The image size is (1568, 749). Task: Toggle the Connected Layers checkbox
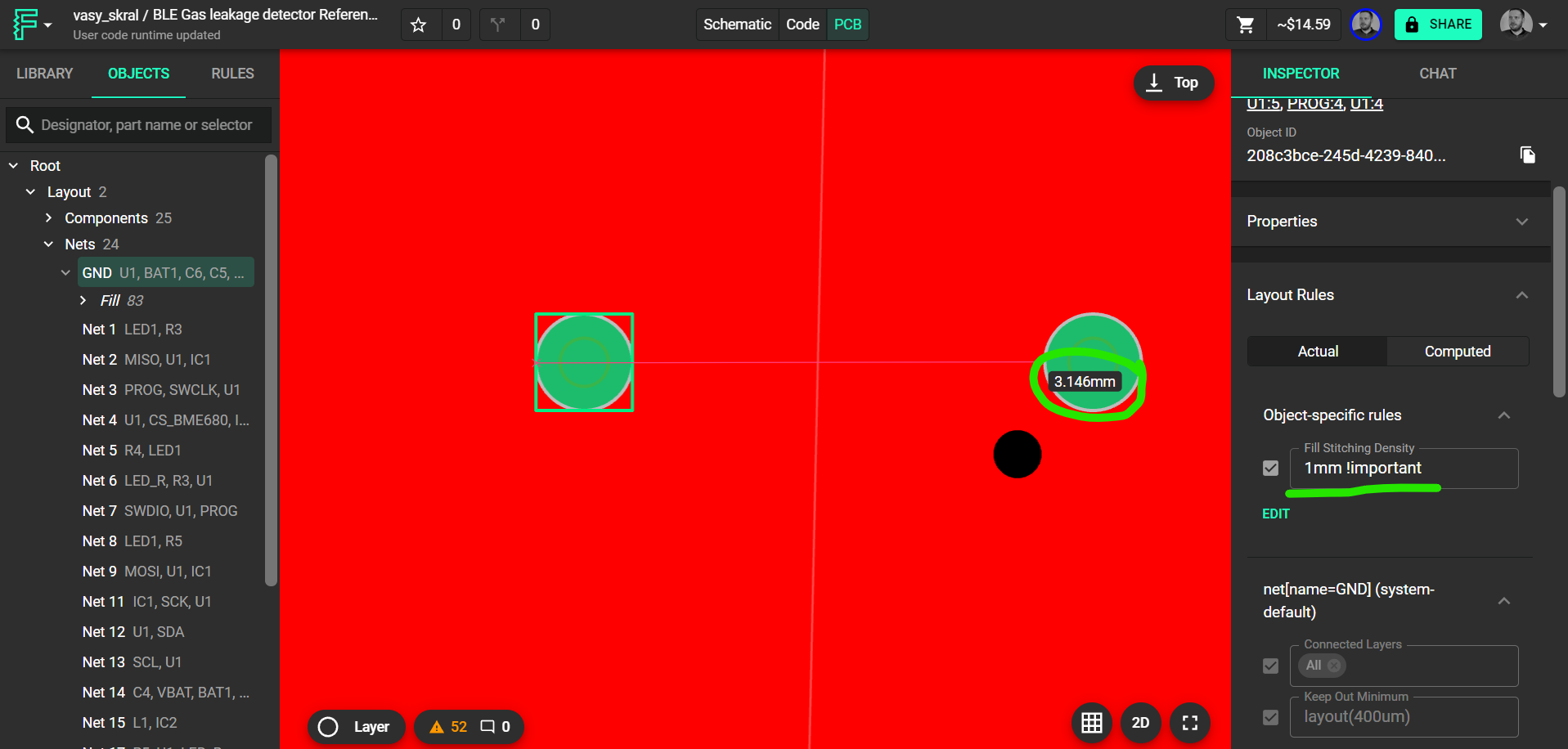1270,666
